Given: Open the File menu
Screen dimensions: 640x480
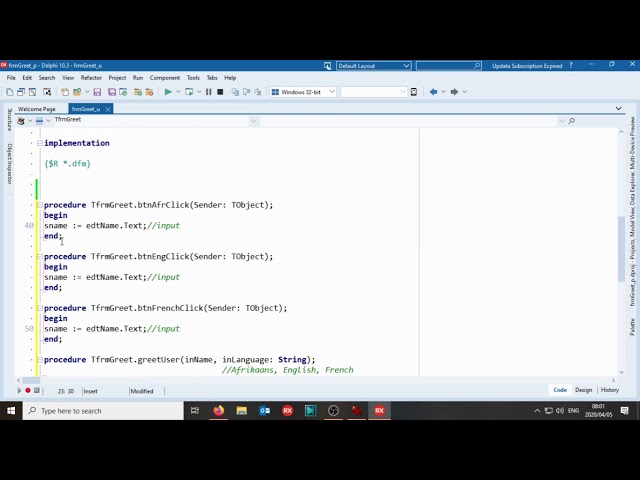Looking at the screenshot, I should [x=11, y=78].
